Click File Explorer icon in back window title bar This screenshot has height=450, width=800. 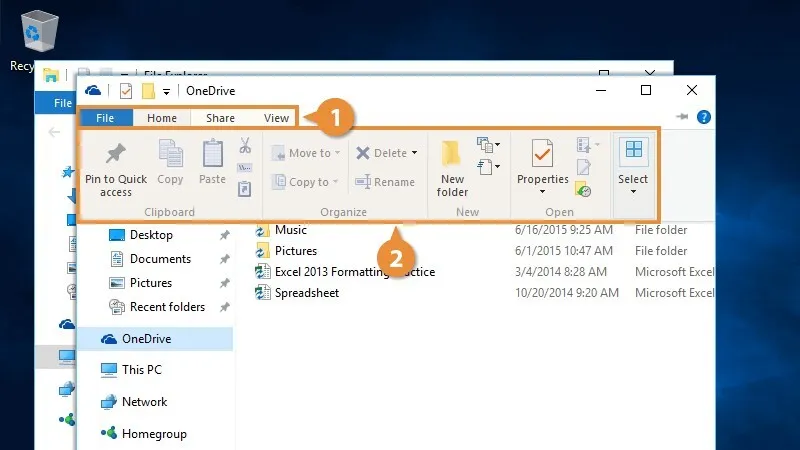click(51, 76)
